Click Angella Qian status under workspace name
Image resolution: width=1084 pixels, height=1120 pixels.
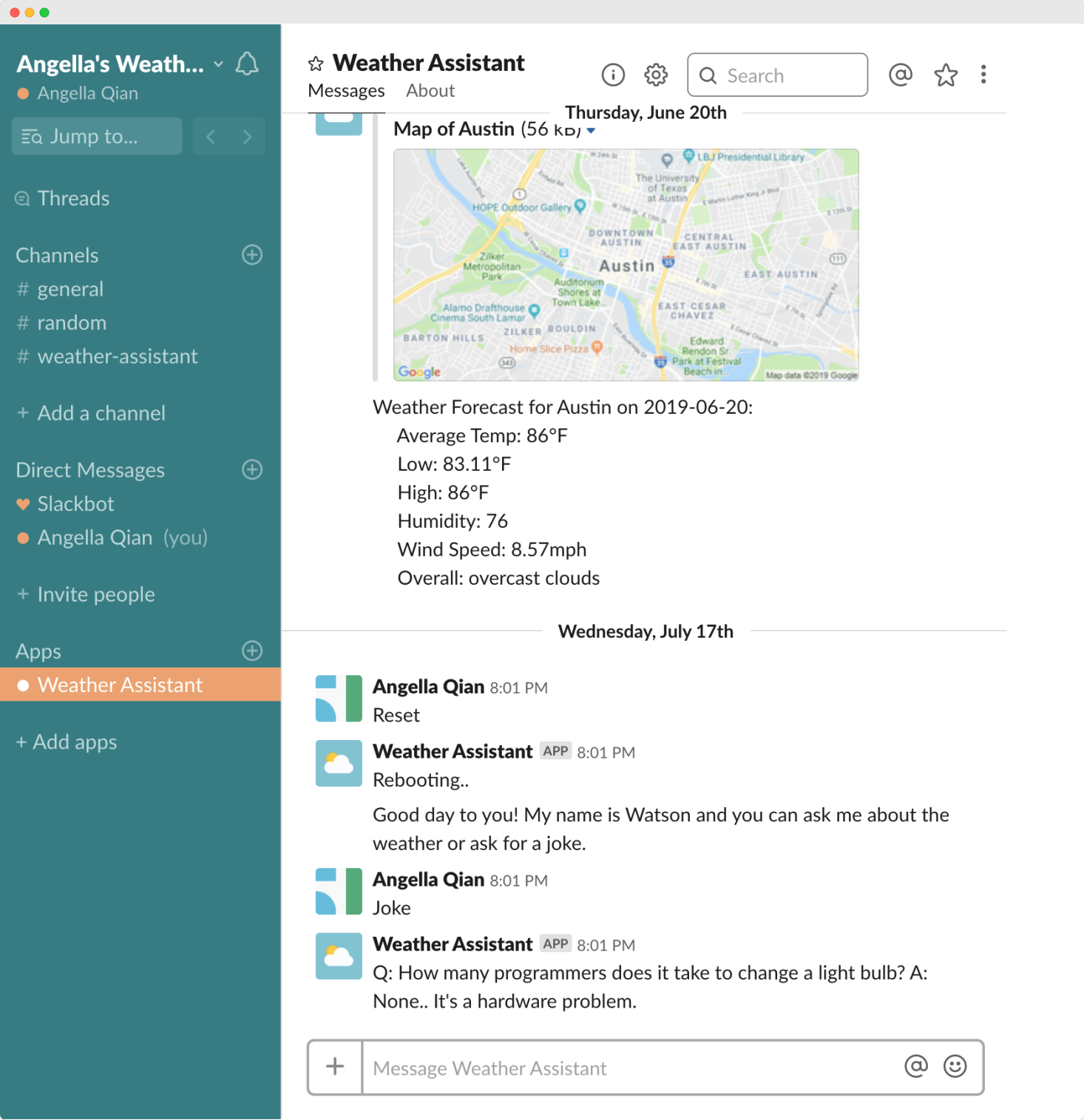(78, 93)
